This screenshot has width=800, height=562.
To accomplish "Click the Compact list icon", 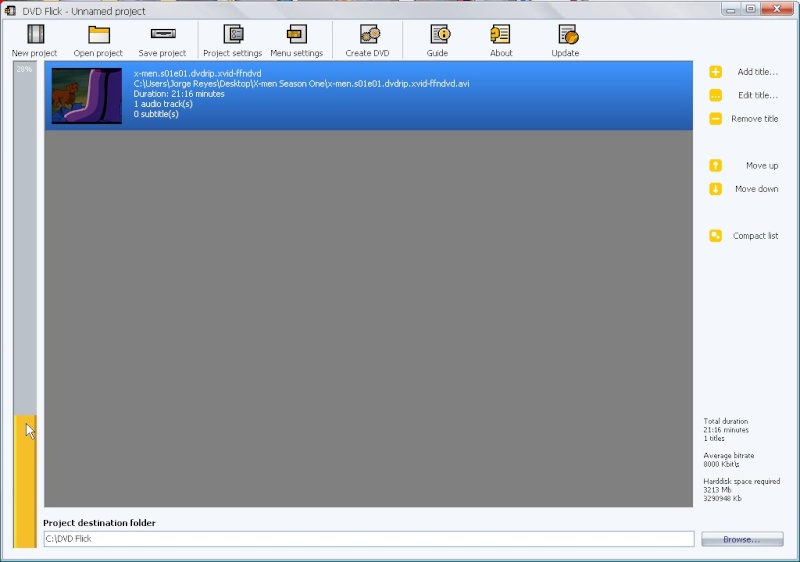I will click(715, 236).
